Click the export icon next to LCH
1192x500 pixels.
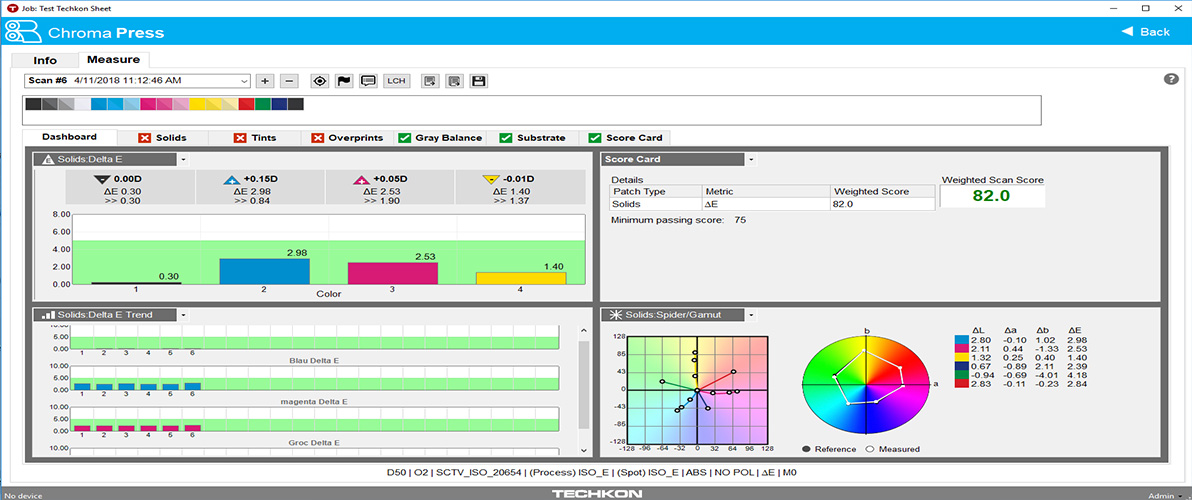pos(430,81)
